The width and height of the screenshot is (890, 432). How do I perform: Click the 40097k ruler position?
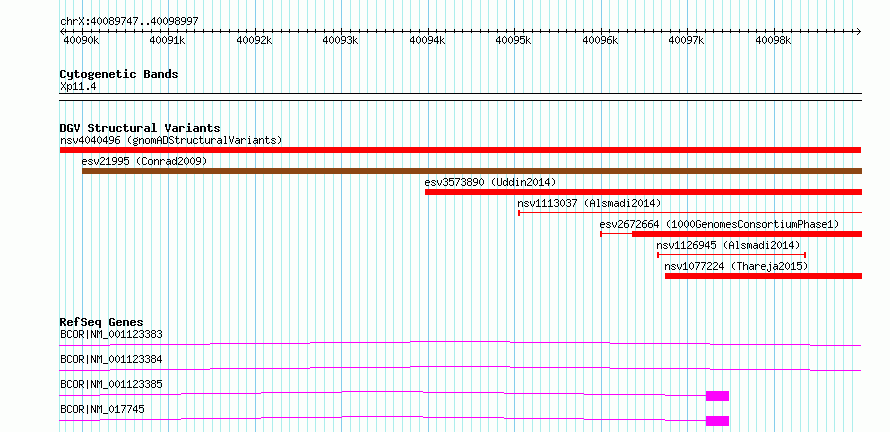pyautogui.click(x=687, y=41)
